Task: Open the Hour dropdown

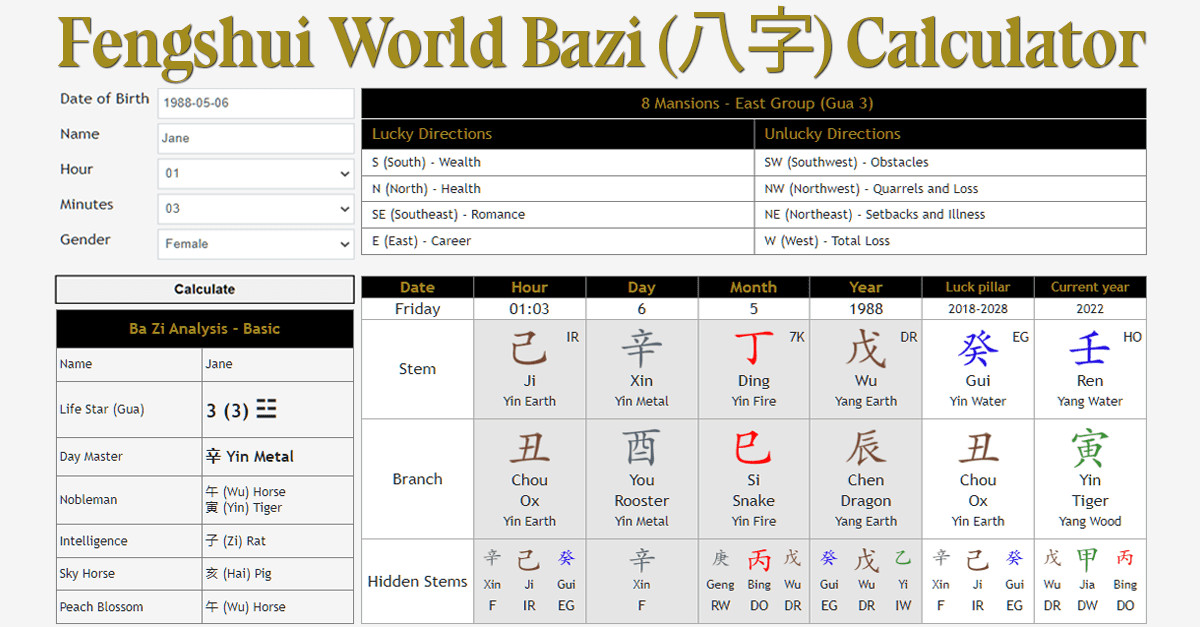Action: [x=255, y=174]
